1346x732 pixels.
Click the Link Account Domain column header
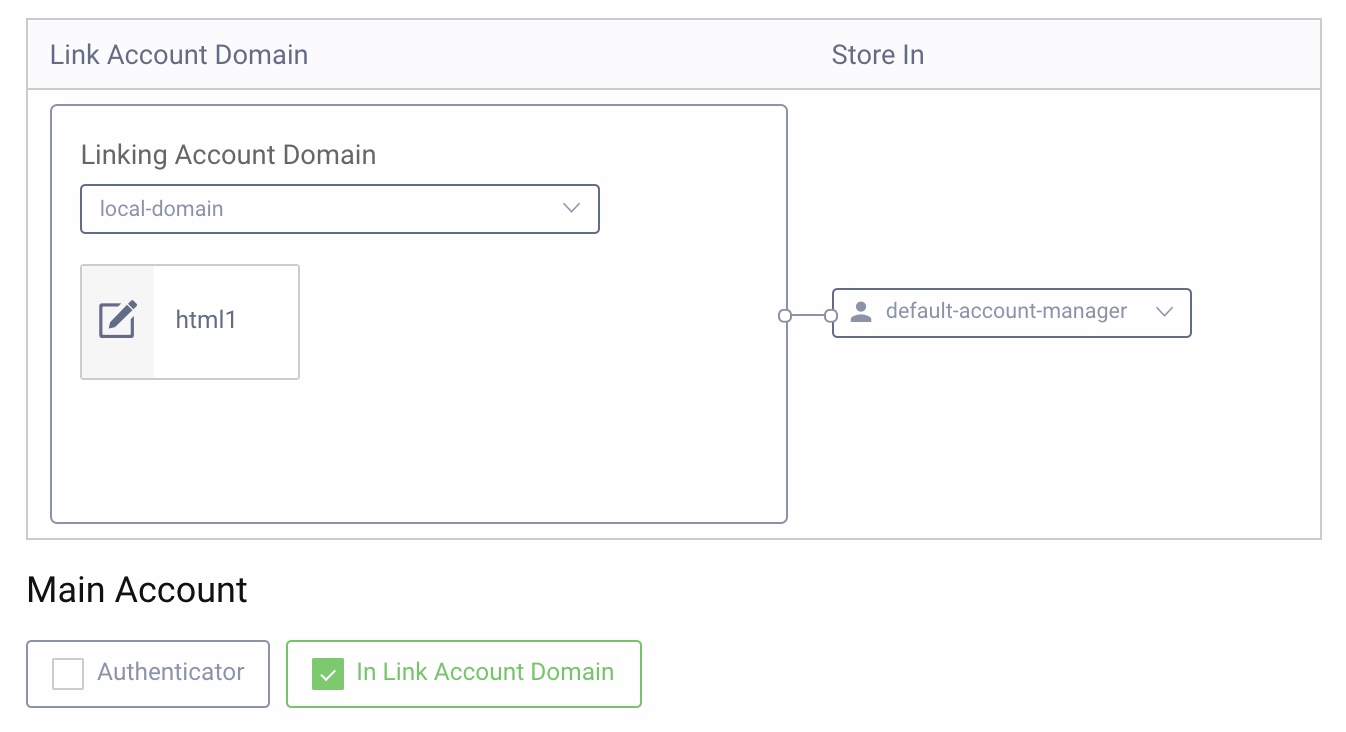tap(178, 54)
